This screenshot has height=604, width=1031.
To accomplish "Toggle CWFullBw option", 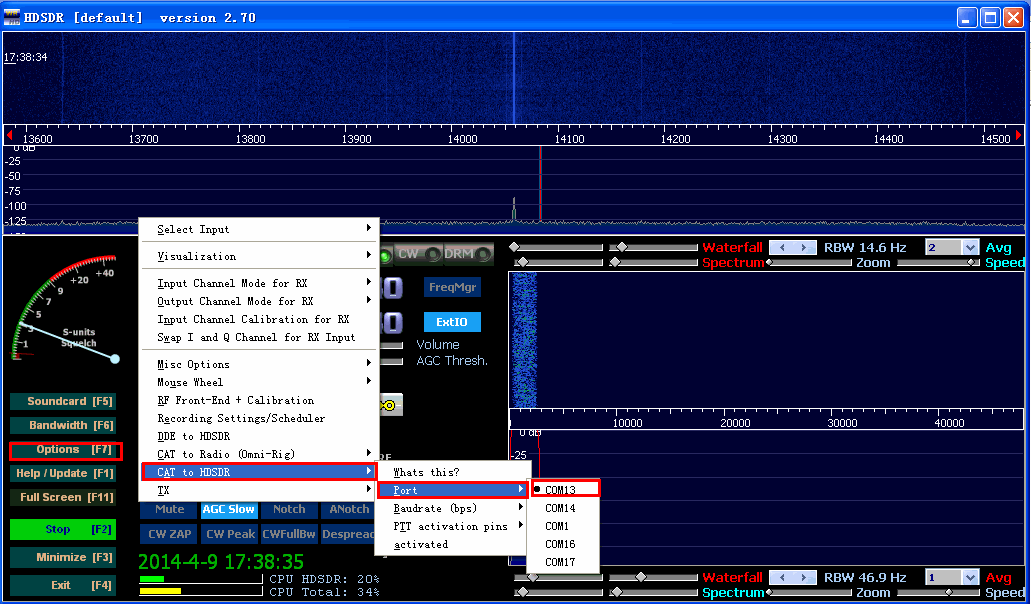I will tap(289, 534).
